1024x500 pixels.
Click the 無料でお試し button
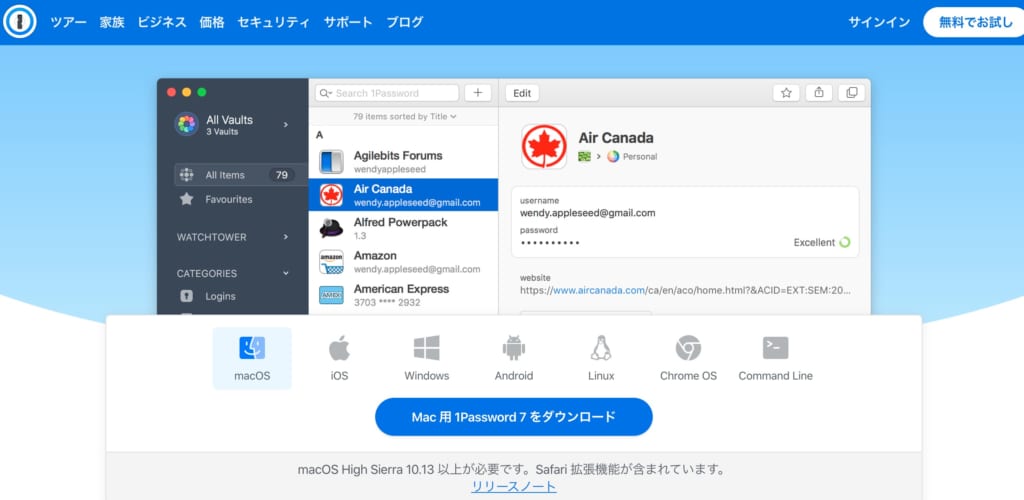pyautogui.click(x=976, y=22)
